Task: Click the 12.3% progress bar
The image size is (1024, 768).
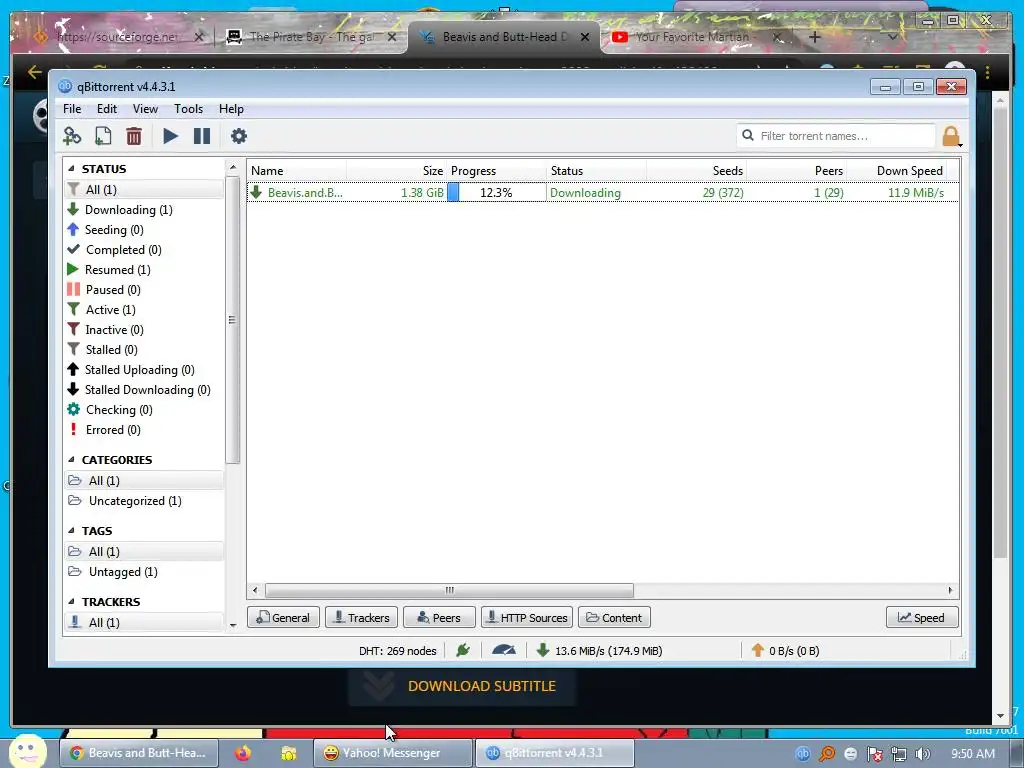Action: tap(496, 193)
